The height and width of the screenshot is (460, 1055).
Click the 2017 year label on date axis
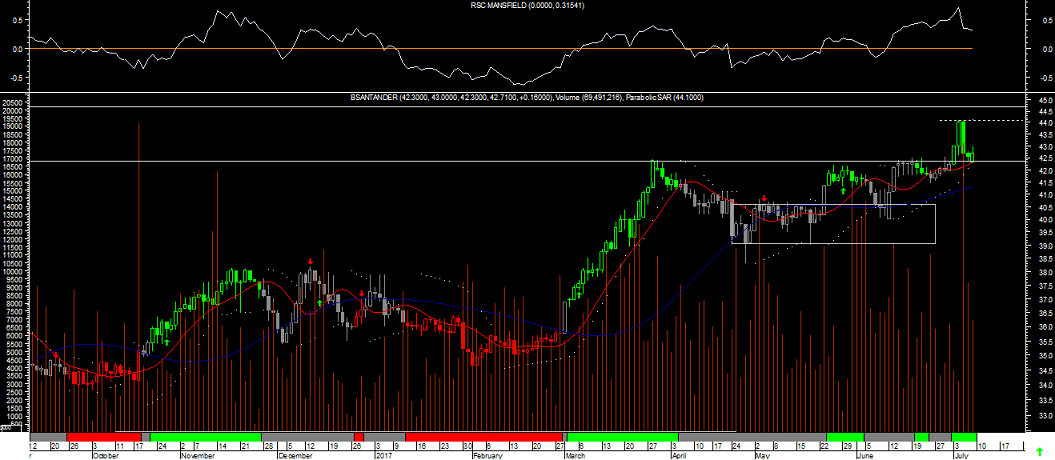pos(383,454)
